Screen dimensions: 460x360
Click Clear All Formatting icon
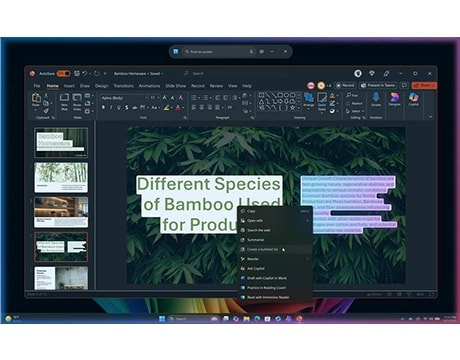181,98
